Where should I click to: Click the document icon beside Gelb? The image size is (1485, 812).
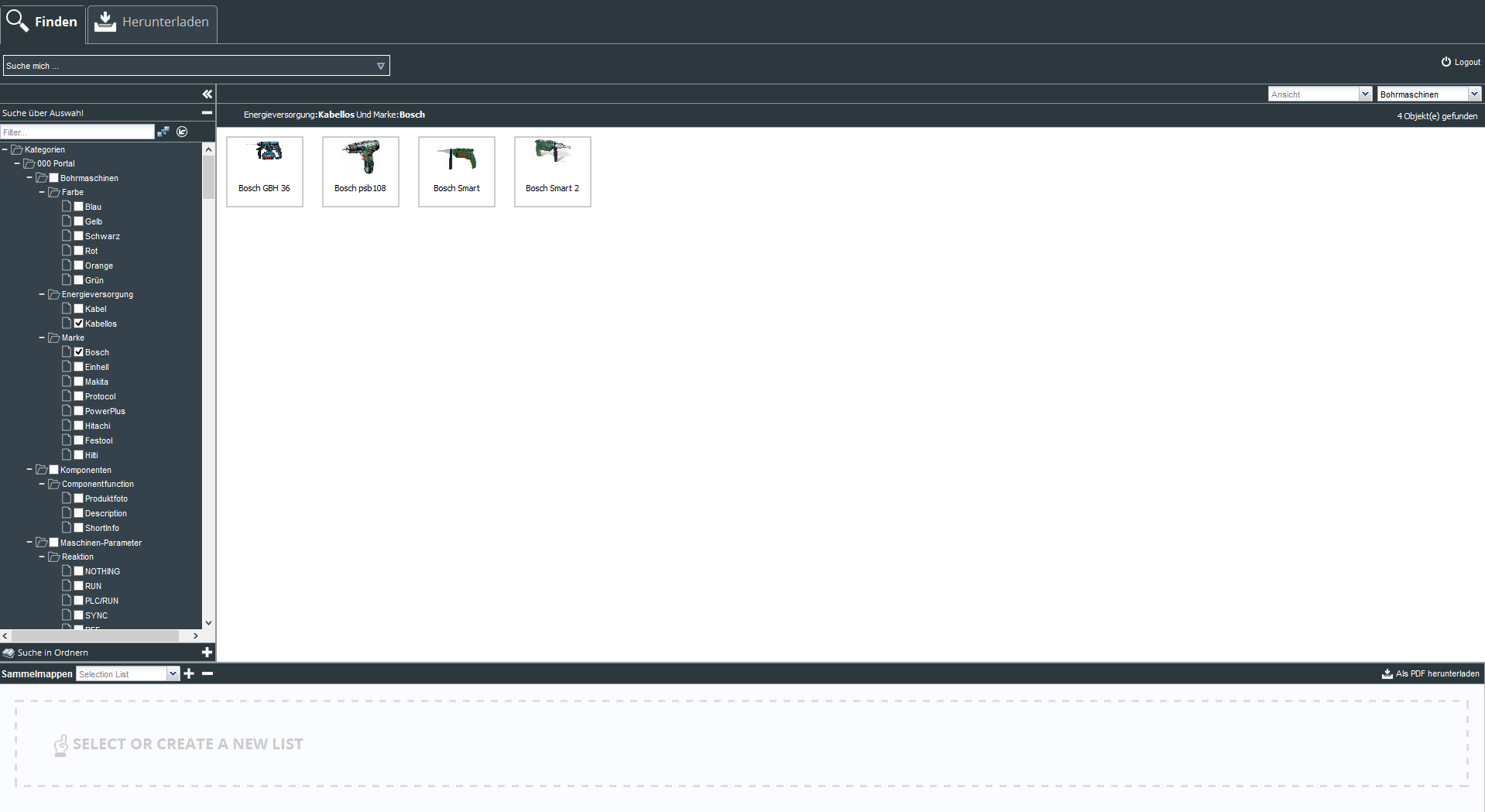click(67, 221)
